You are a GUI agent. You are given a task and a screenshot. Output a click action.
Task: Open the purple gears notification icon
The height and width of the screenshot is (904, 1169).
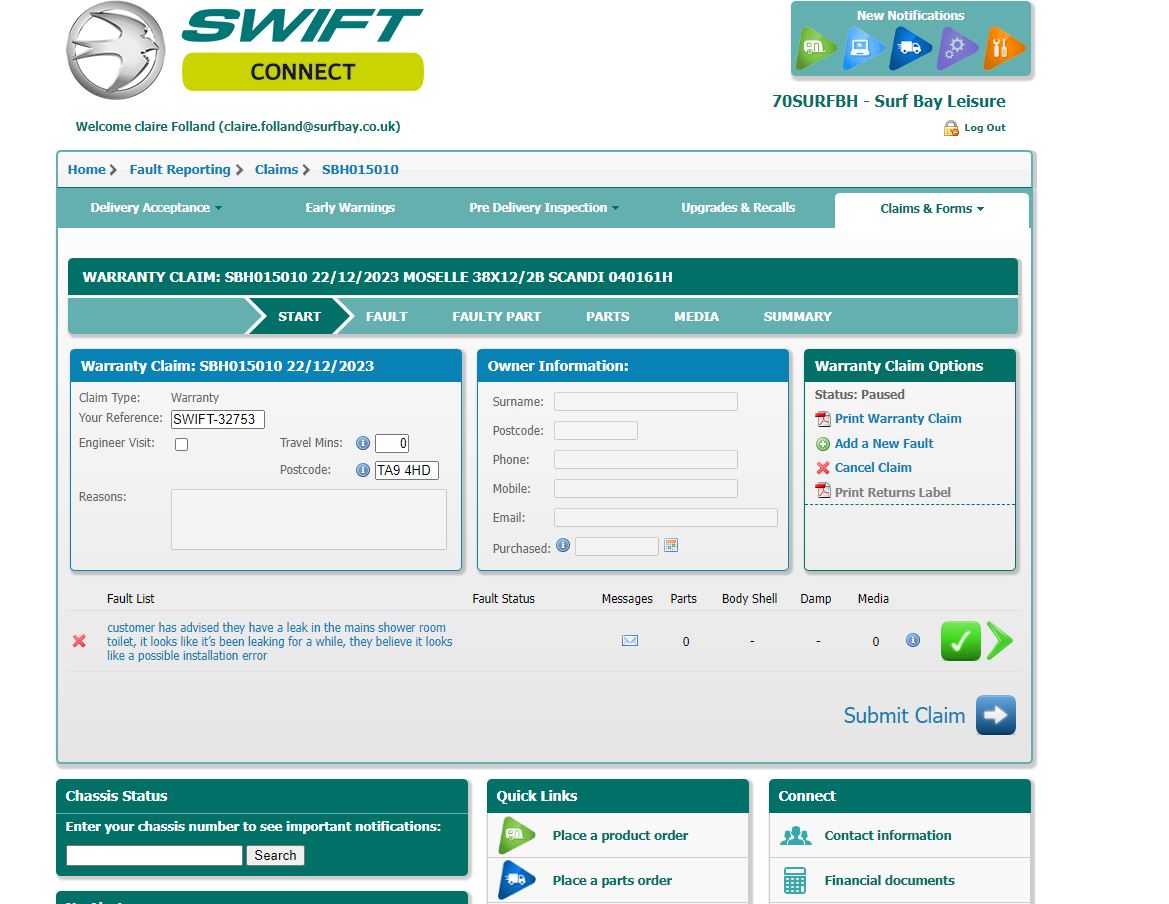(957, 48)
